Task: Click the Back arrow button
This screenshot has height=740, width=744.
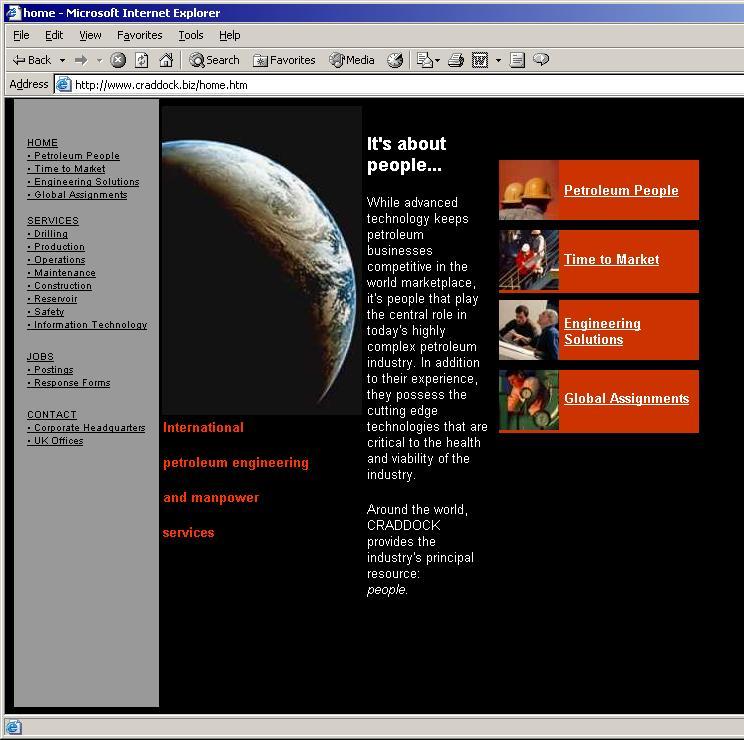Action: [x=32, y=60]
